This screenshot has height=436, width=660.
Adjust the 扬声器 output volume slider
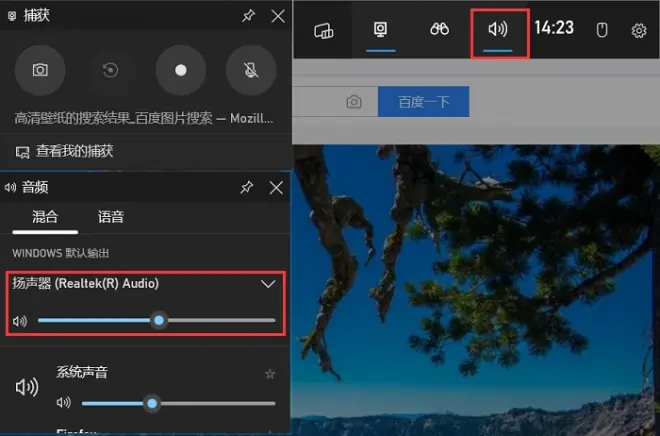[x=157, y=320]
